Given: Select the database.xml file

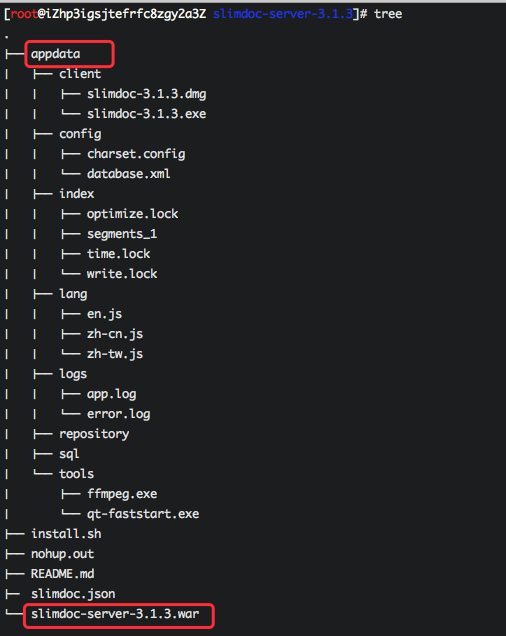Looking at the screenshot, I should (129, 174).
